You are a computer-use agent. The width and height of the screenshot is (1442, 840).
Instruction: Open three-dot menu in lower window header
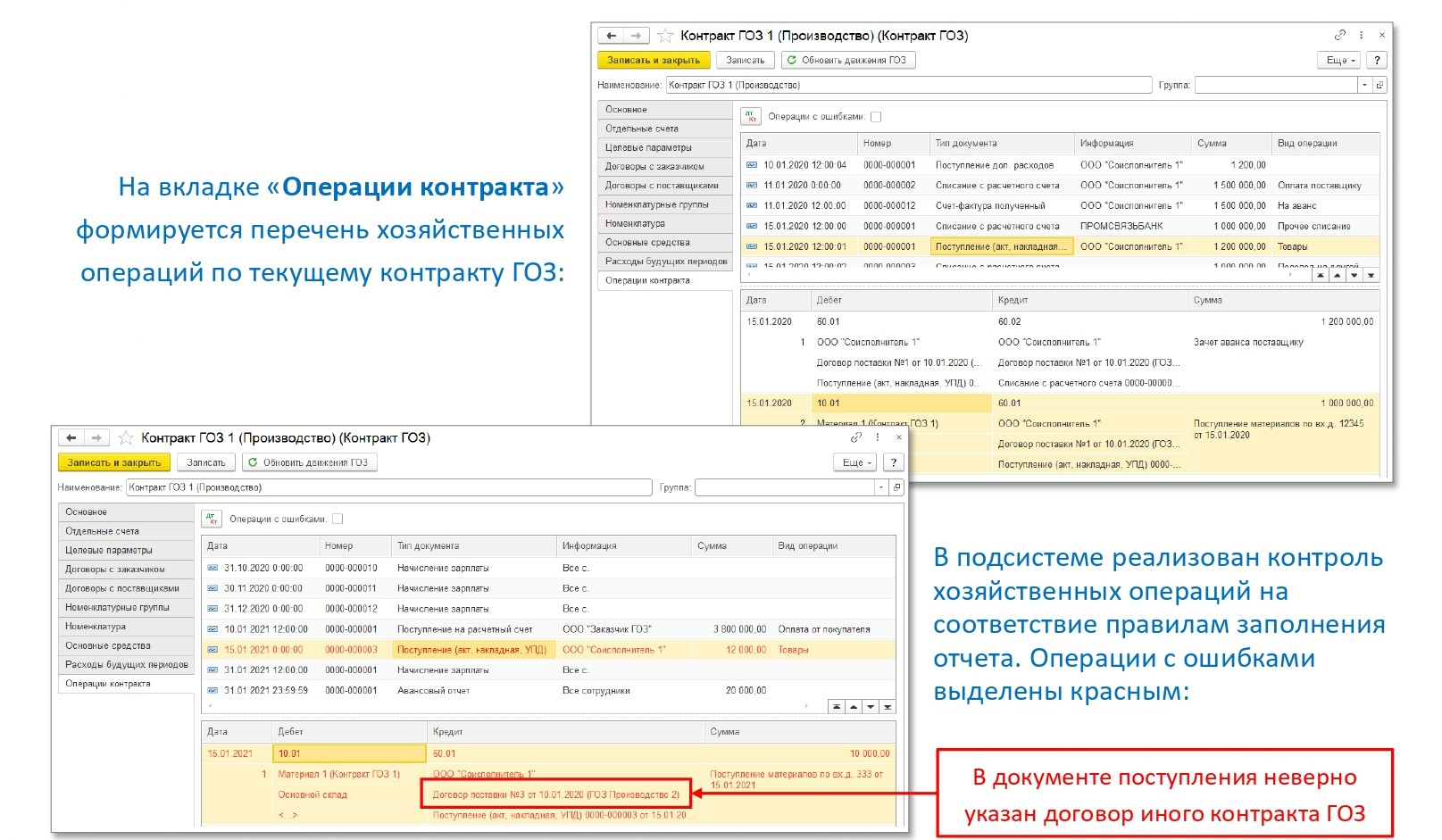click(x=878, y=437)
